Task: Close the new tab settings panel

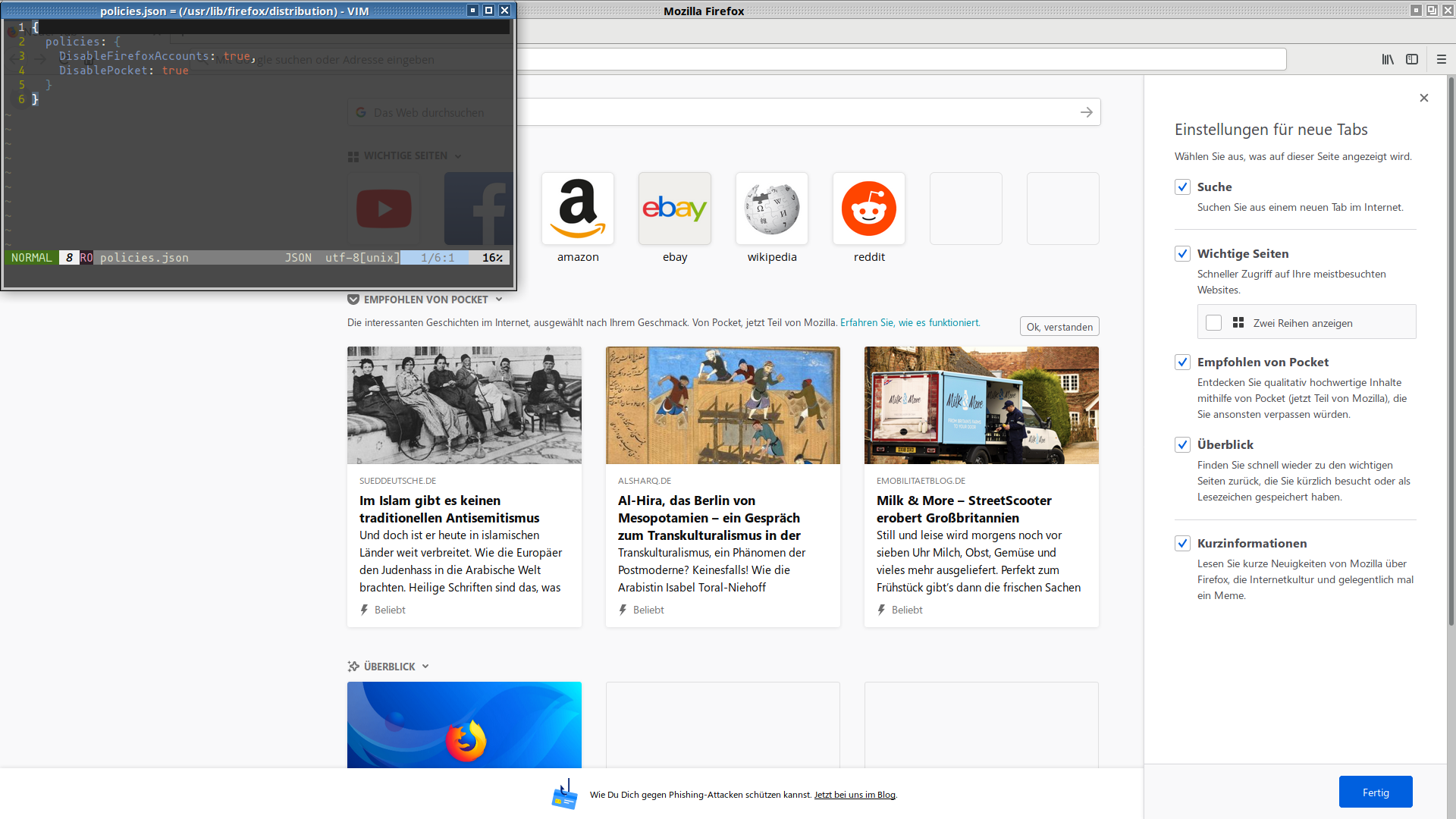Action: pyautogui.click(x=1423, y=98)
